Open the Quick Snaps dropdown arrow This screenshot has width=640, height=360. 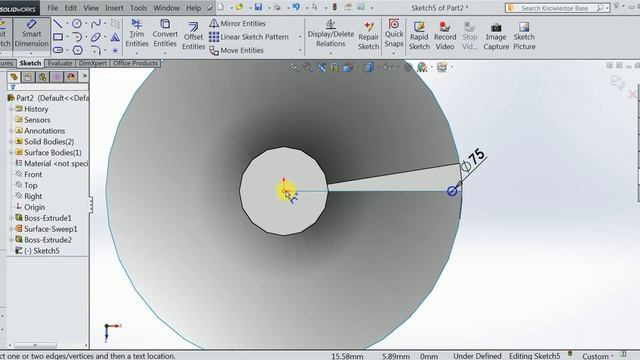click(394, 53)
